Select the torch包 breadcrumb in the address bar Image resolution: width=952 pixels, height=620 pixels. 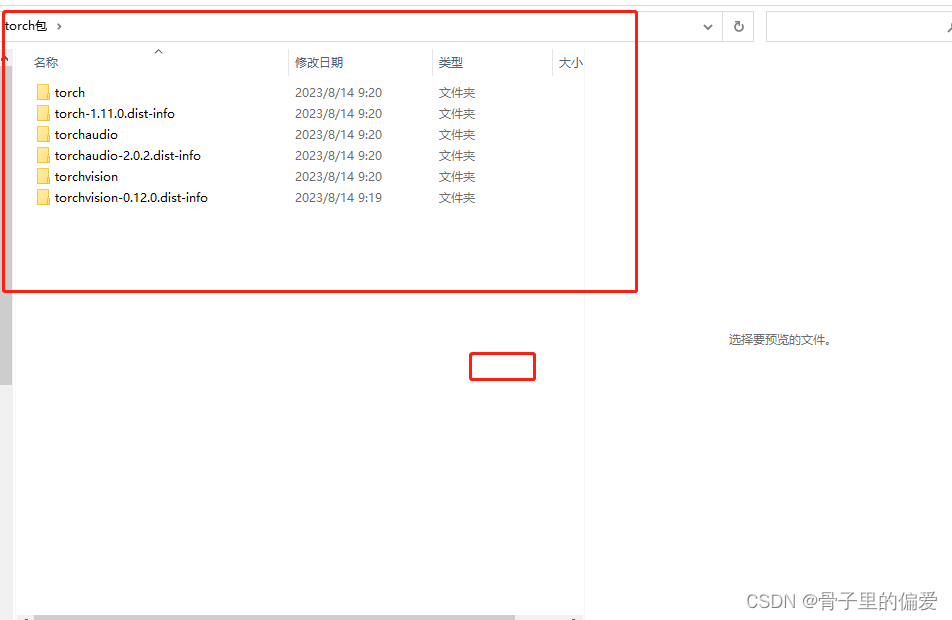point(26,26)
